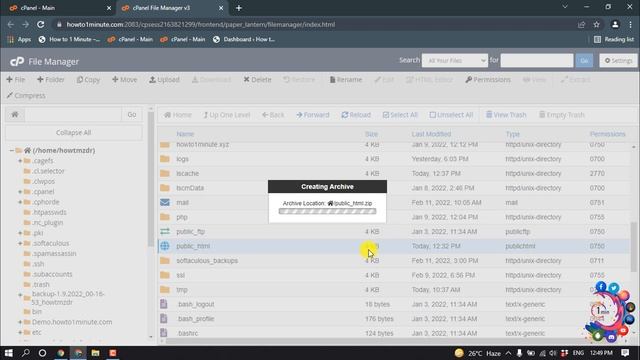Open the File Explorer taskbar icon
The width and height of the screenshot is (640, 360).
pyautogui.click(x=95, y=353)
